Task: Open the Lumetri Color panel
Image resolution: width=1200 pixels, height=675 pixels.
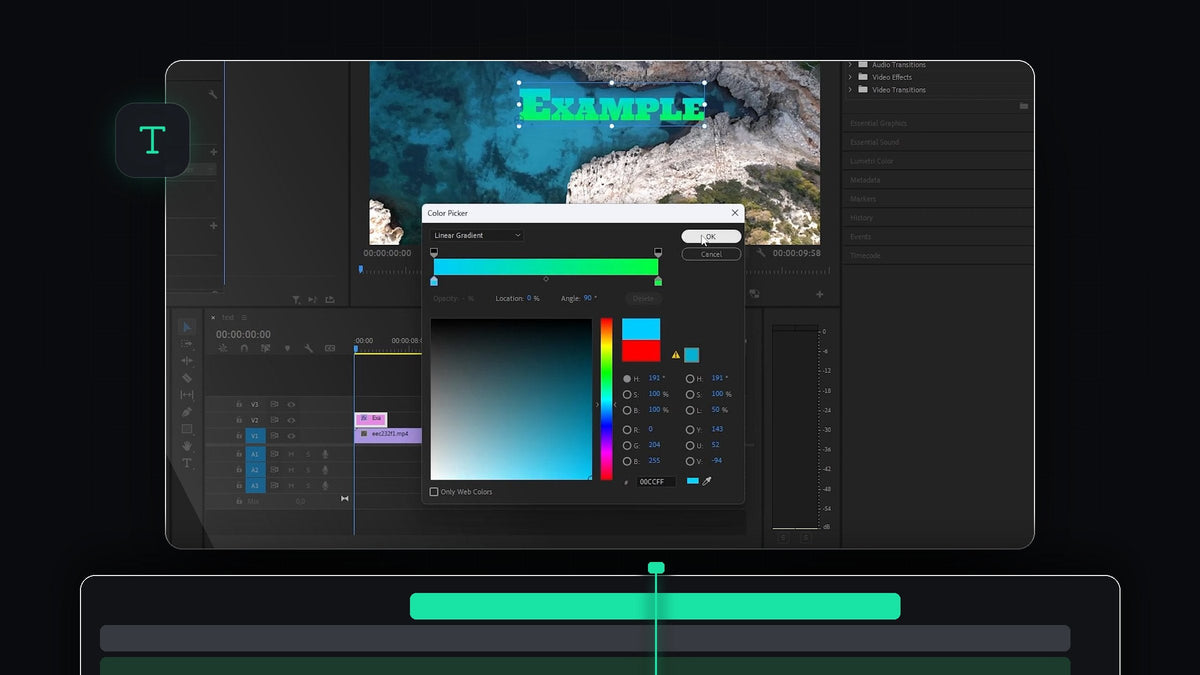Action: 872,161
